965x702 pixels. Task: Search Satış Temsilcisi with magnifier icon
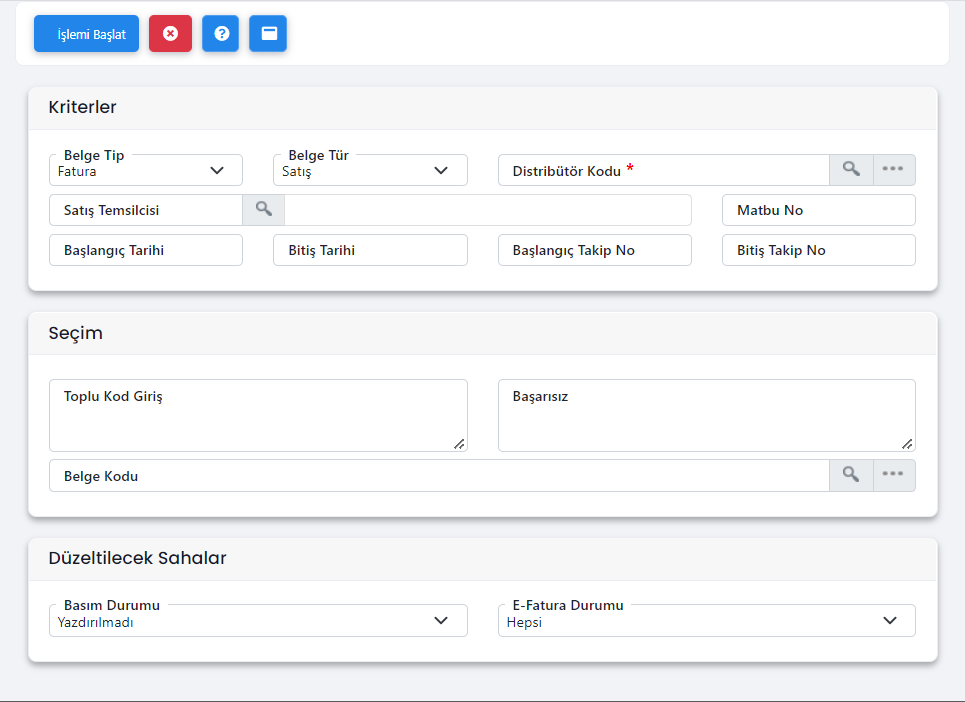pyautogui.click(x=263, y=209)
